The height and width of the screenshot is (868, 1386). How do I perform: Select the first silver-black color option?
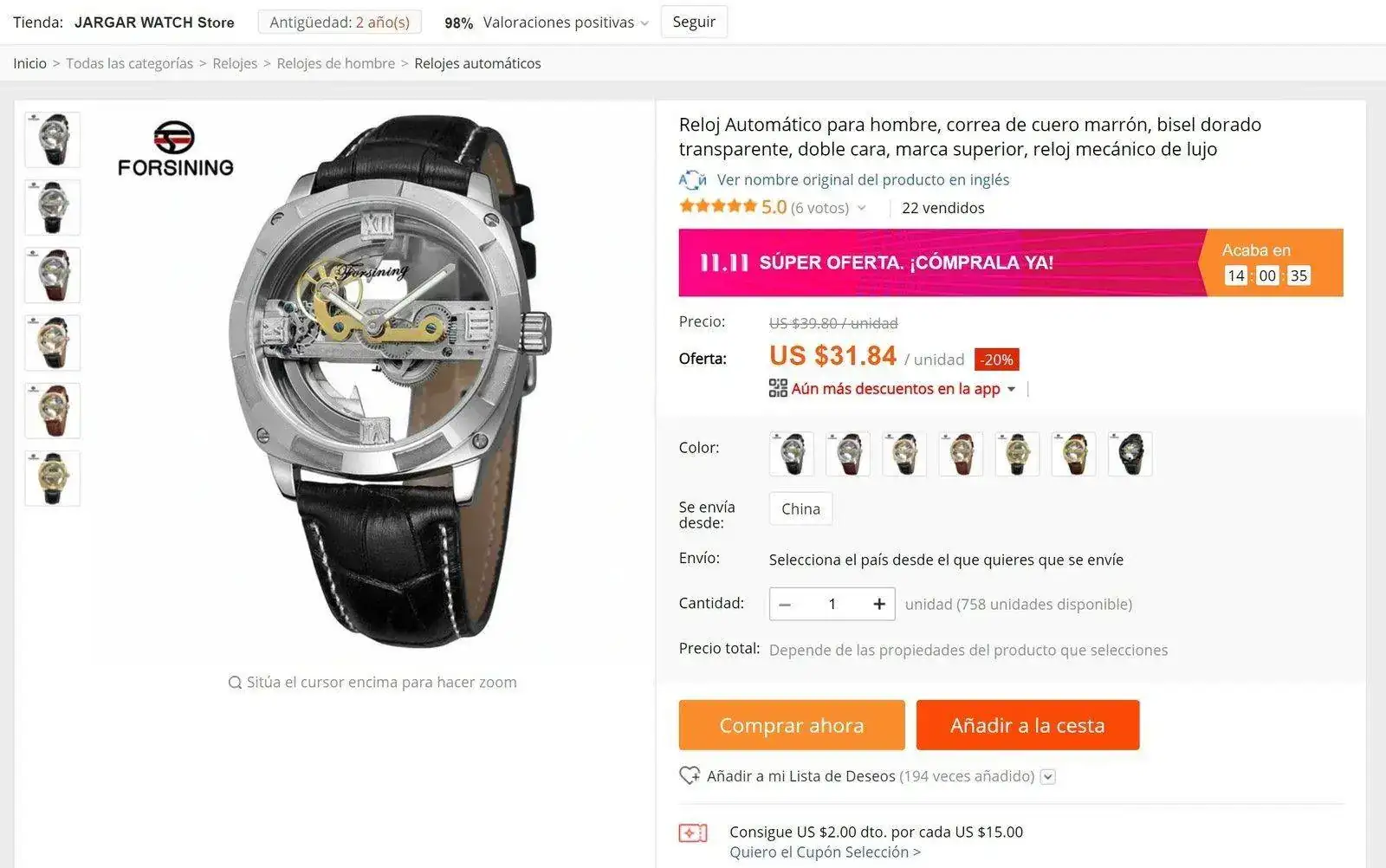click(x=792, y=454)
